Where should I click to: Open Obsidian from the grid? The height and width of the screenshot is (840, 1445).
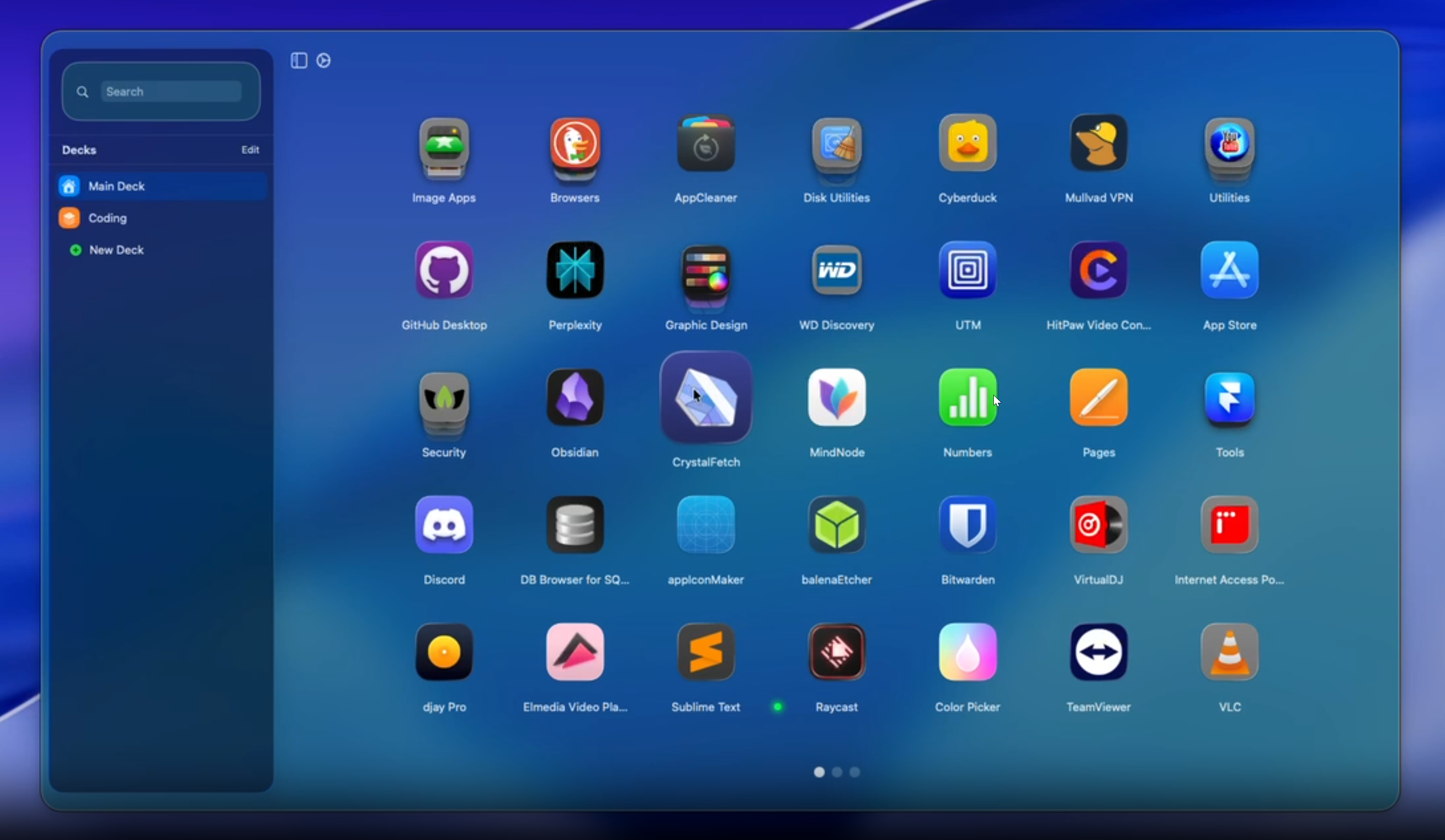coord(575,397)
